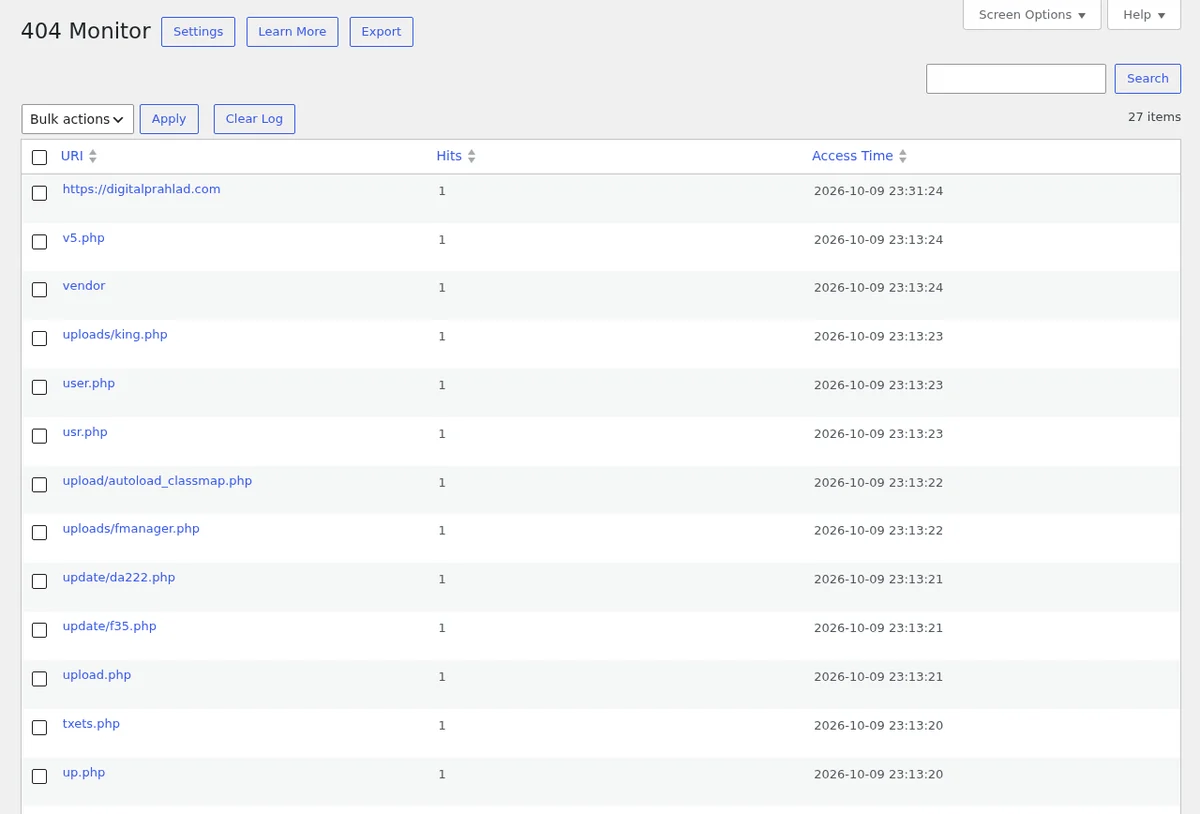Open the Settings button
This screenshot has width=1200, height=814.
pyautogui.click(x=198, y=32)
